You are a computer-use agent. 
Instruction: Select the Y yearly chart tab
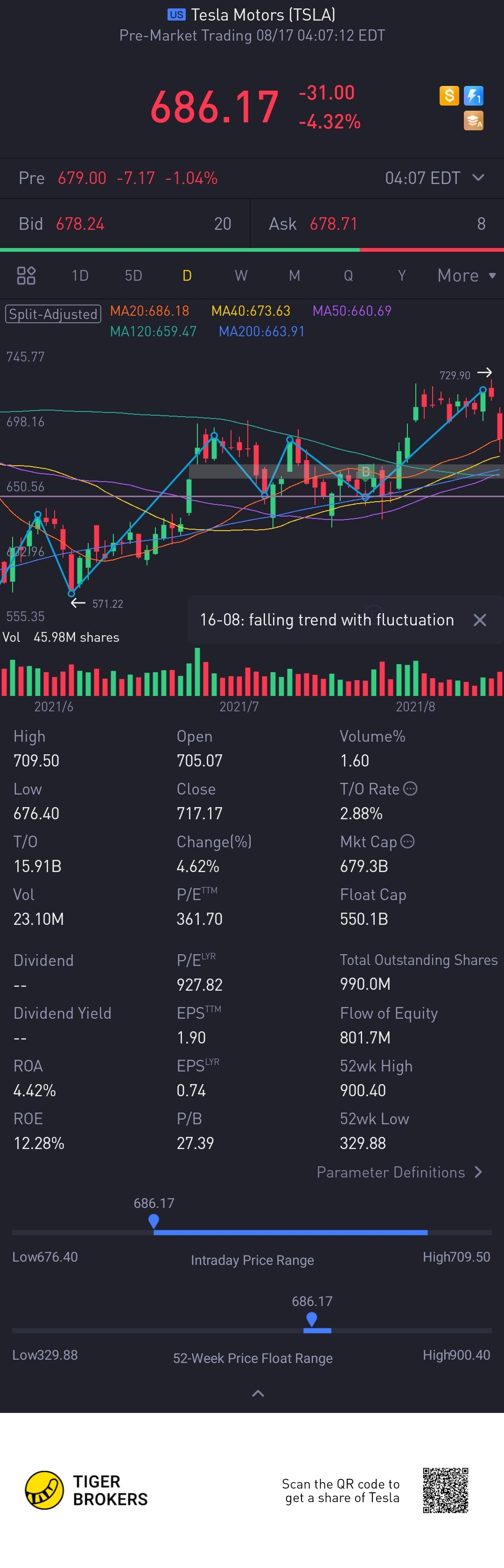coord(402,276)
